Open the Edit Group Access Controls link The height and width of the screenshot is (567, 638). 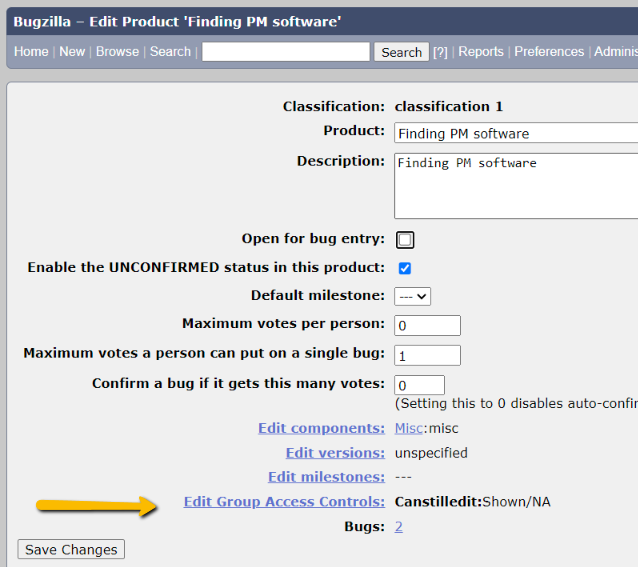(284, 502)
